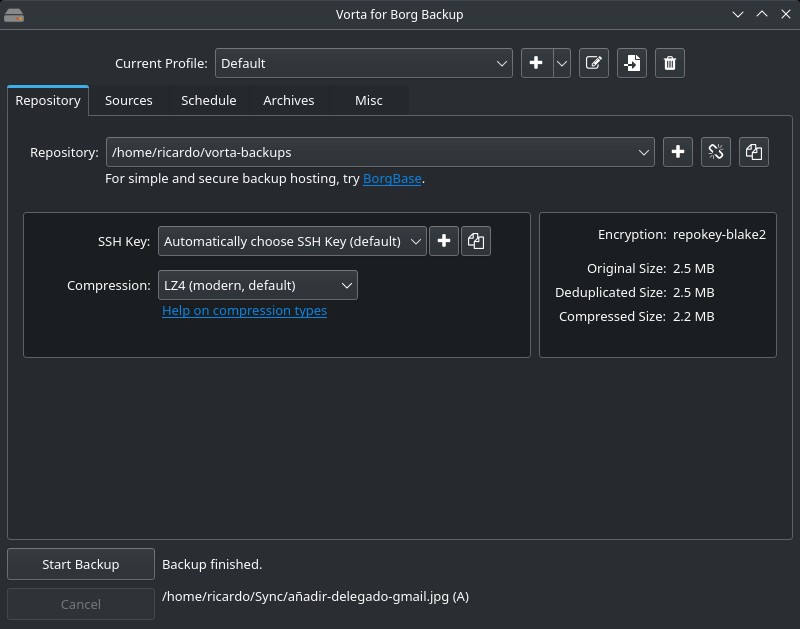Go to the Archives tab

[289, 100]
